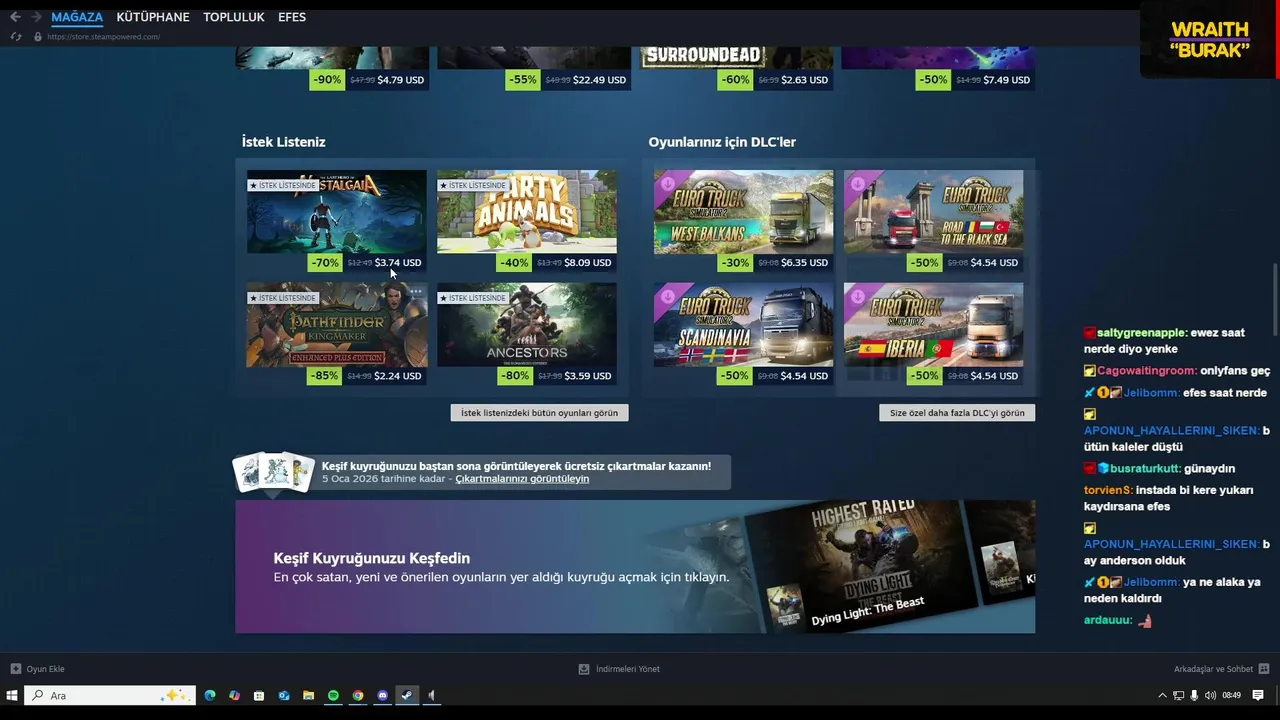Click the taskbar clock 08:49

1231,695
